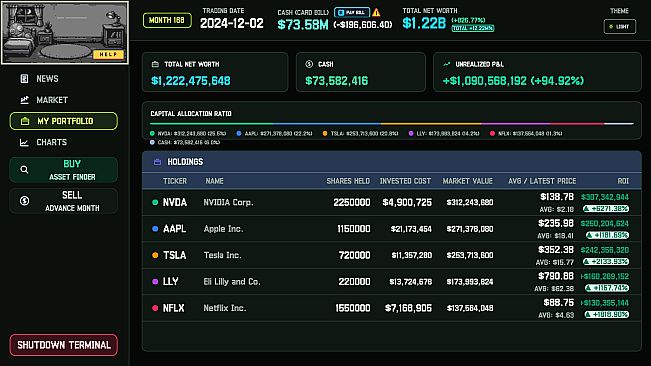Click Apple market value $271,378,080
651x366 pixels.
coord(470,229)
